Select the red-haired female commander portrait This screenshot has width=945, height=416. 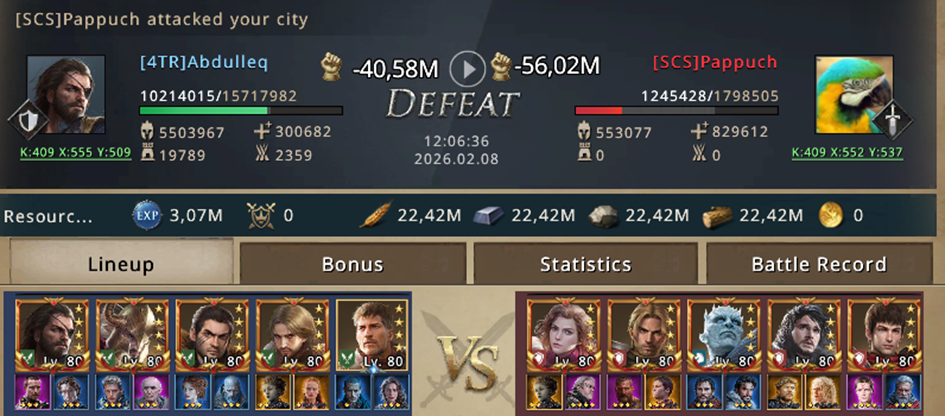pyautogui.click(x=564, y=335)
